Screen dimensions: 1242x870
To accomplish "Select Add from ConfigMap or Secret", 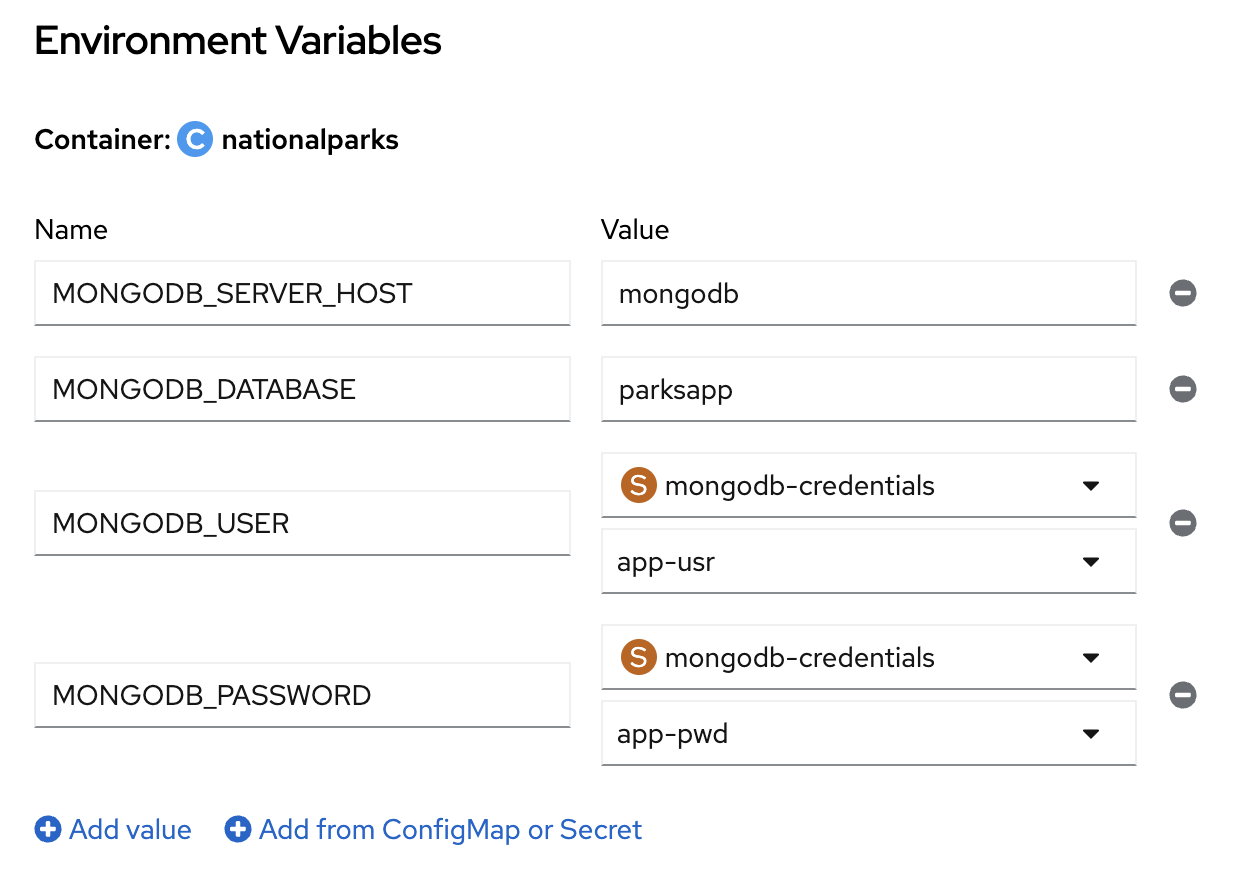I will tap(450, 830).
